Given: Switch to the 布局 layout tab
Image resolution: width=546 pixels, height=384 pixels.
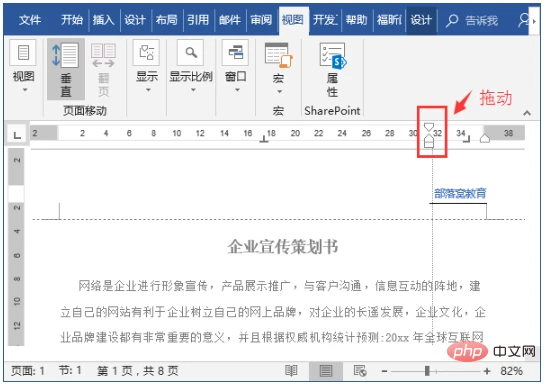Looking at the screenshot, I should click(166, 20).
